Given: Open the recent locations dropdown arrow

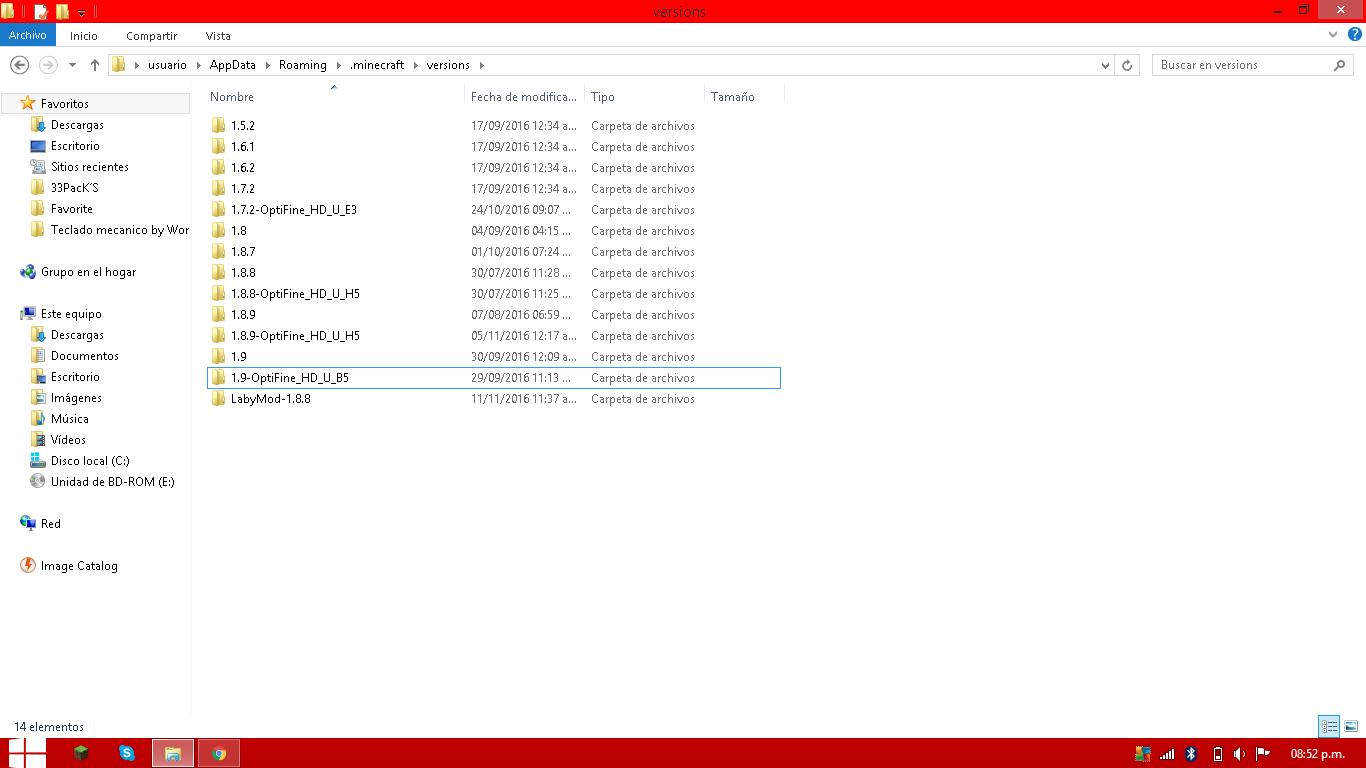Looking at the screenshot, I should [x=72, y=65].
